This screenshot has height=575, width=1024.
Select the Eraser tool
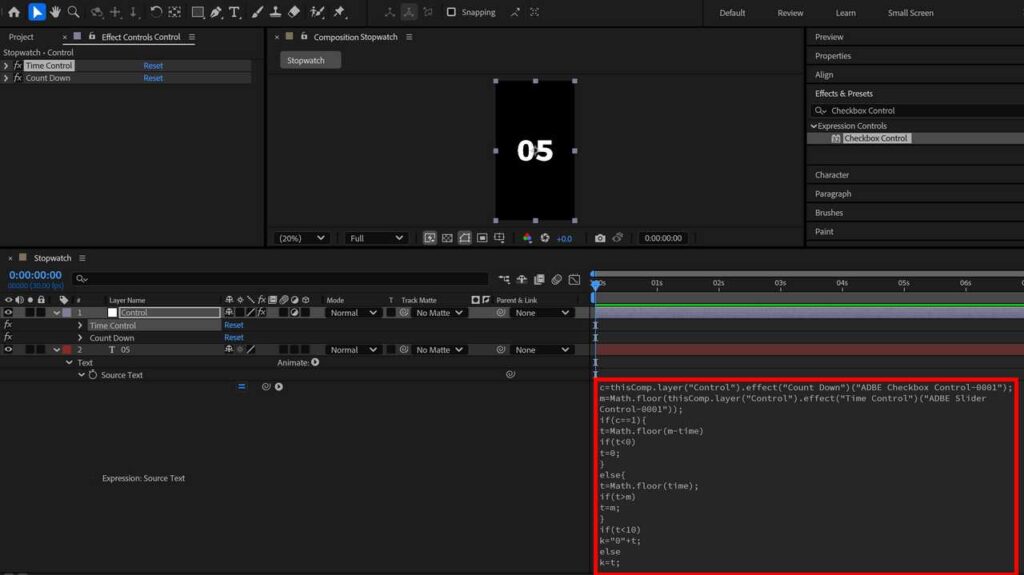pyautogui.click(x=294, y=12)
